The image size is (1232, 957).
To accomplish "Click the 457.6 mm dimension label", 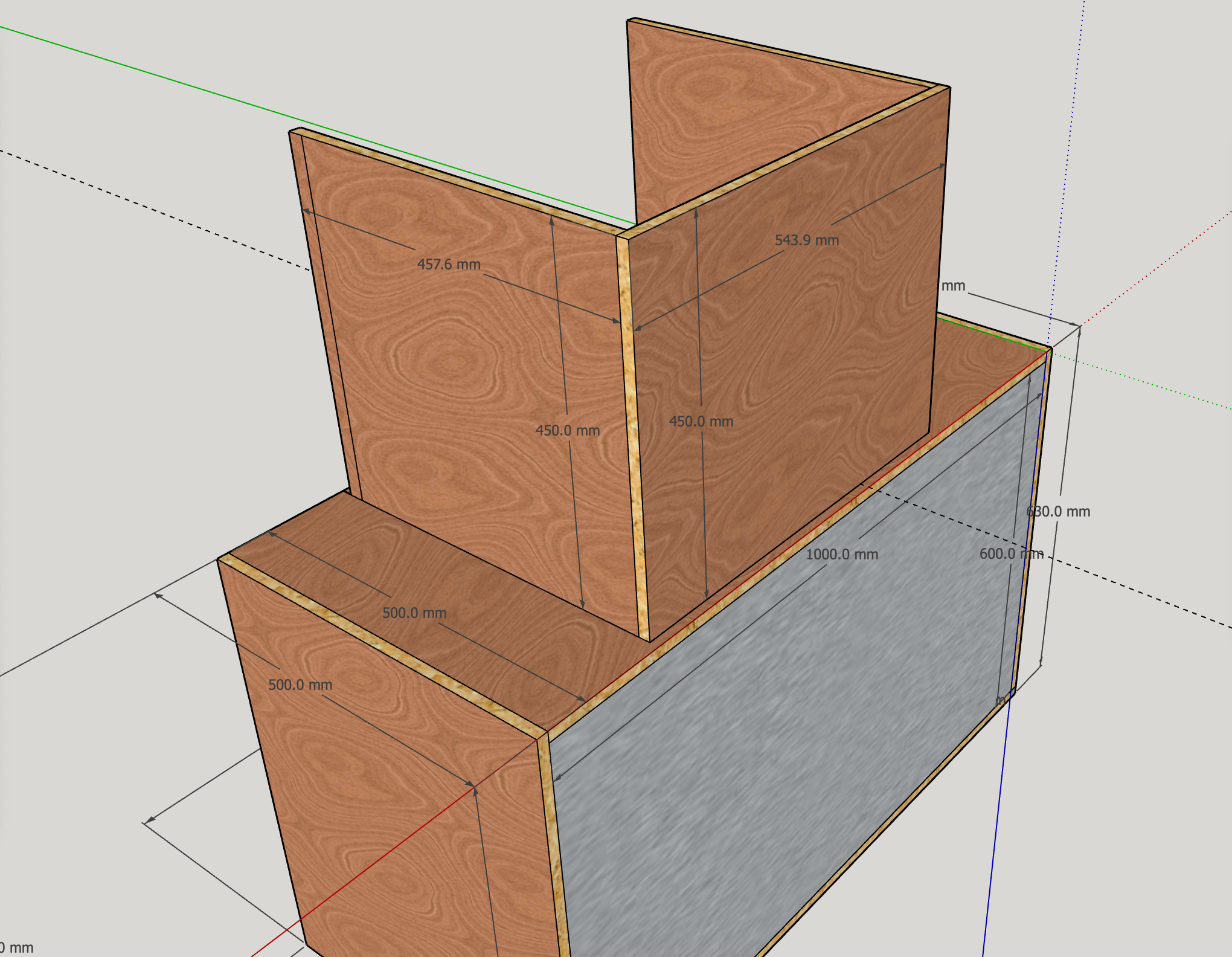I will tap(448, 265).
